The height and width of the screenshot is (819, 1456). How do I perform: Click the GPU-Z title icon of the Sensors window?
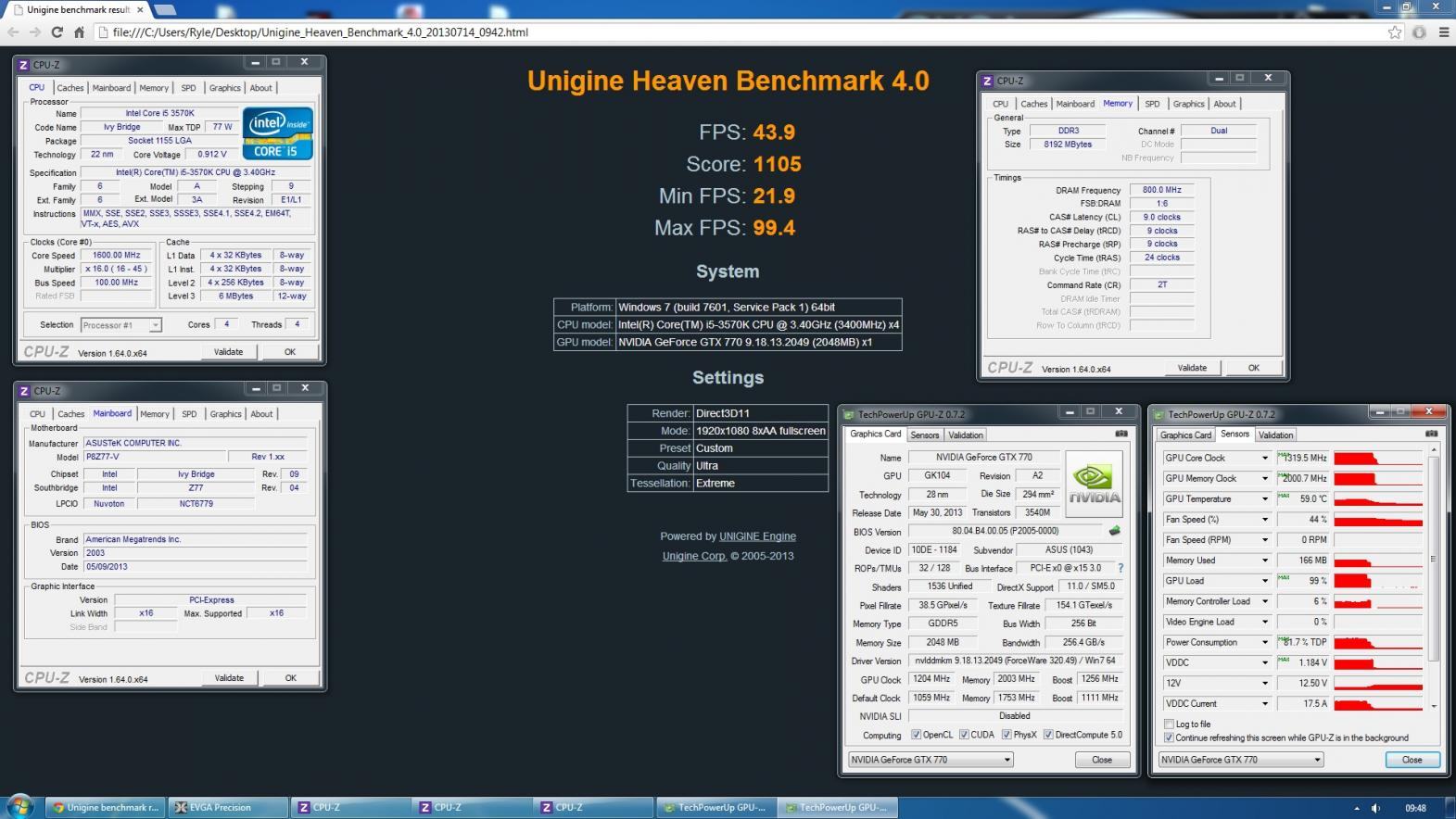[1159, 414]
